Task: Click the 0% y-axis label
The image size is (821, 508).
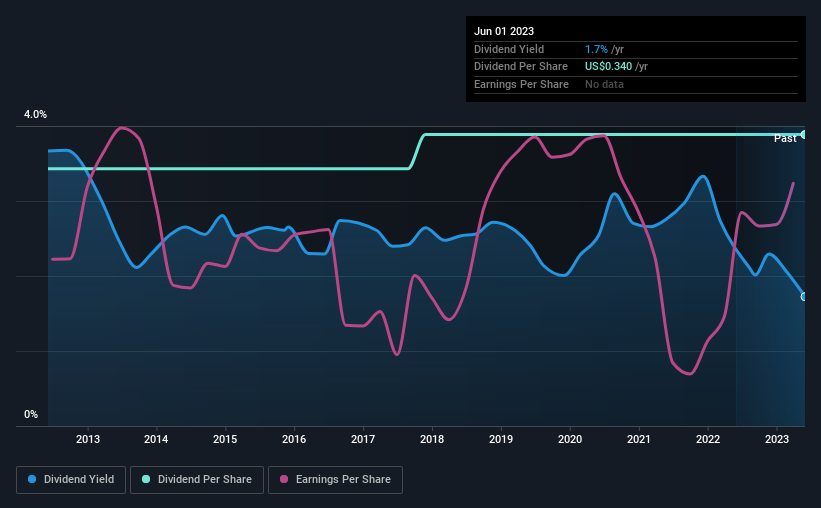Action: pos(31,414)
